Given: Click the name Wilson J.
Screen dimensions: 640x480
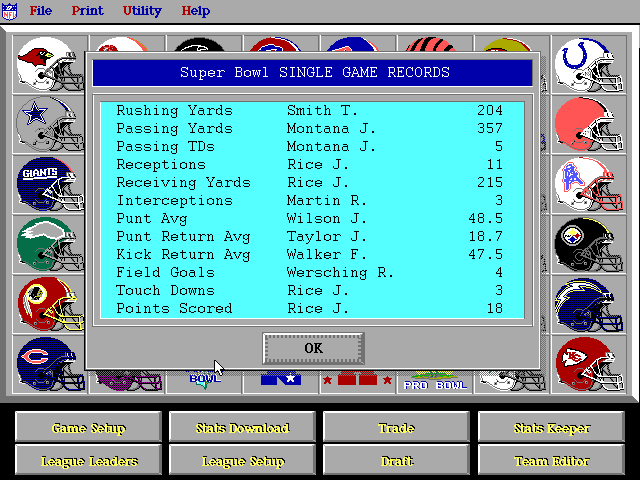Looking at the screenshot, I should pos(327,218).
